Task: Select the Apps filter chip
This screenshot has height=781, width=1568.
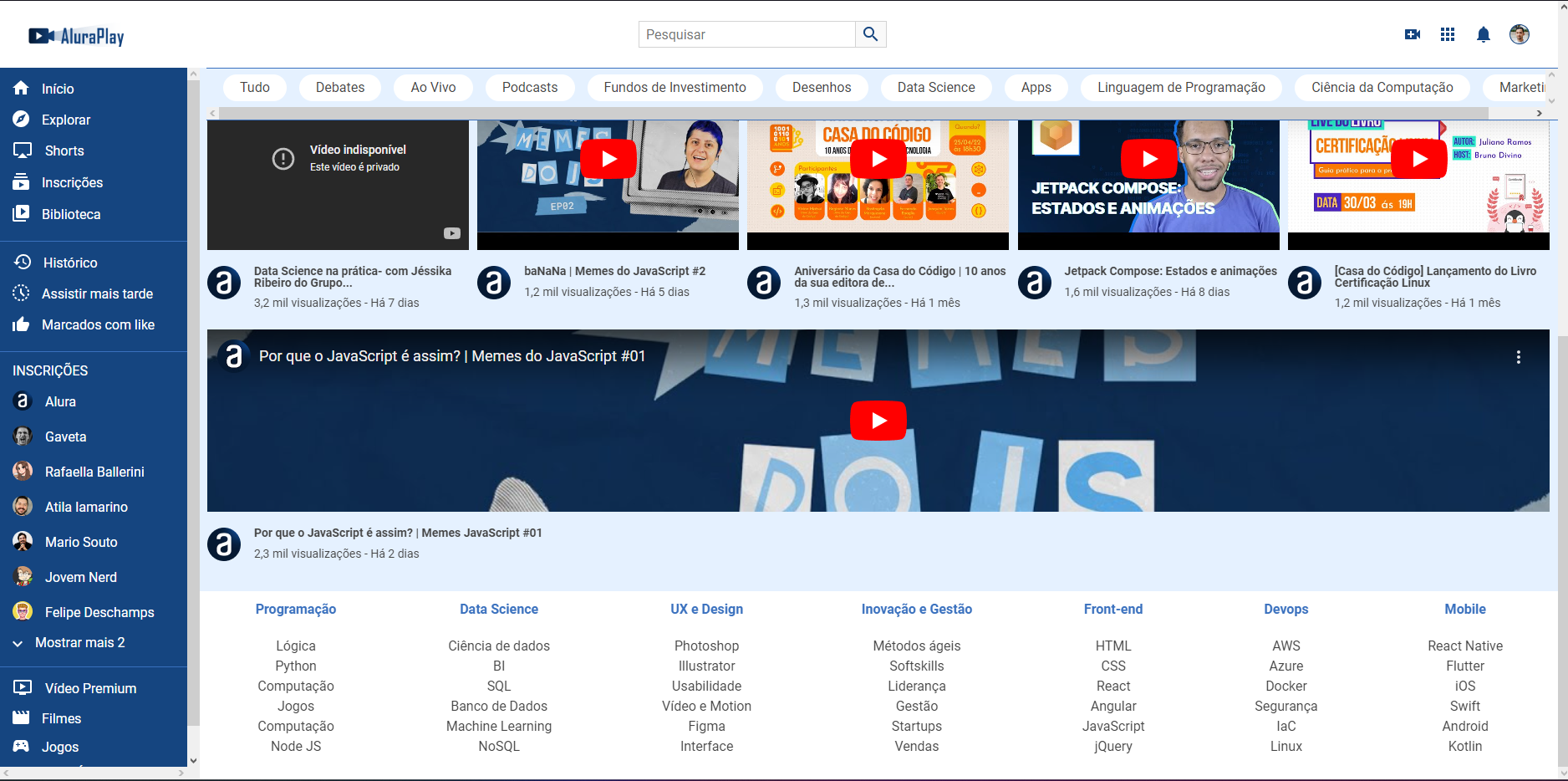Action: (1036, 87)
